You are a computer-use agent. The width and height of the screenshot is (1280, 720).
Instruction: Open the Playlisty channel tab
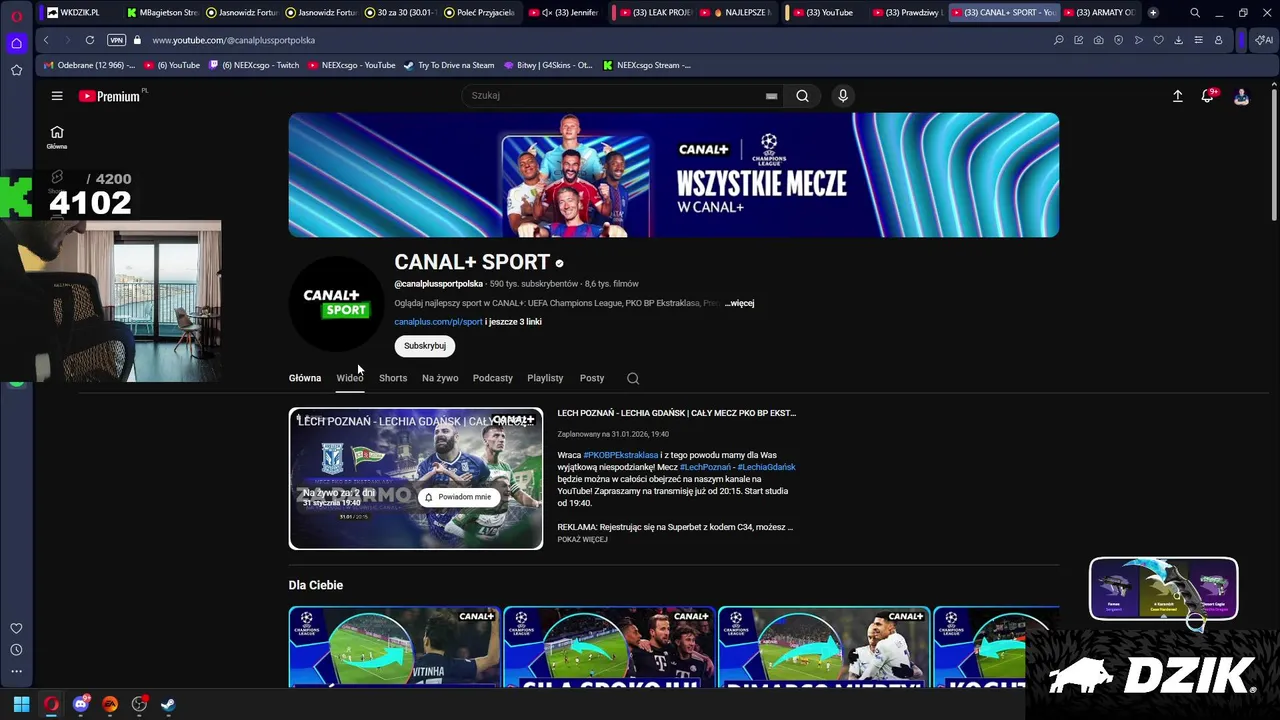coord(545,378)
